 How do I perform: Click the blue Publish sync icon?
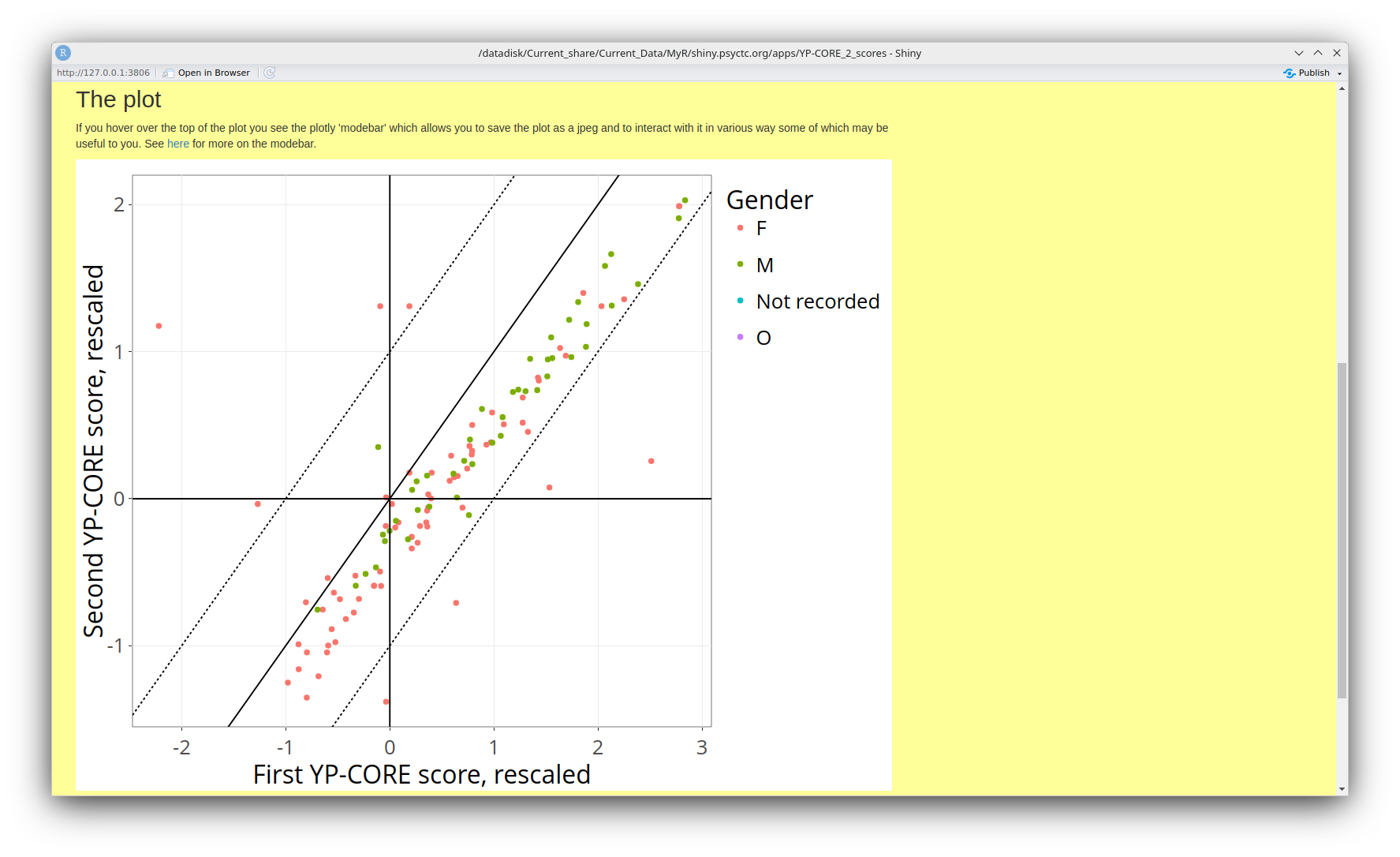(x=1290, y=73)
